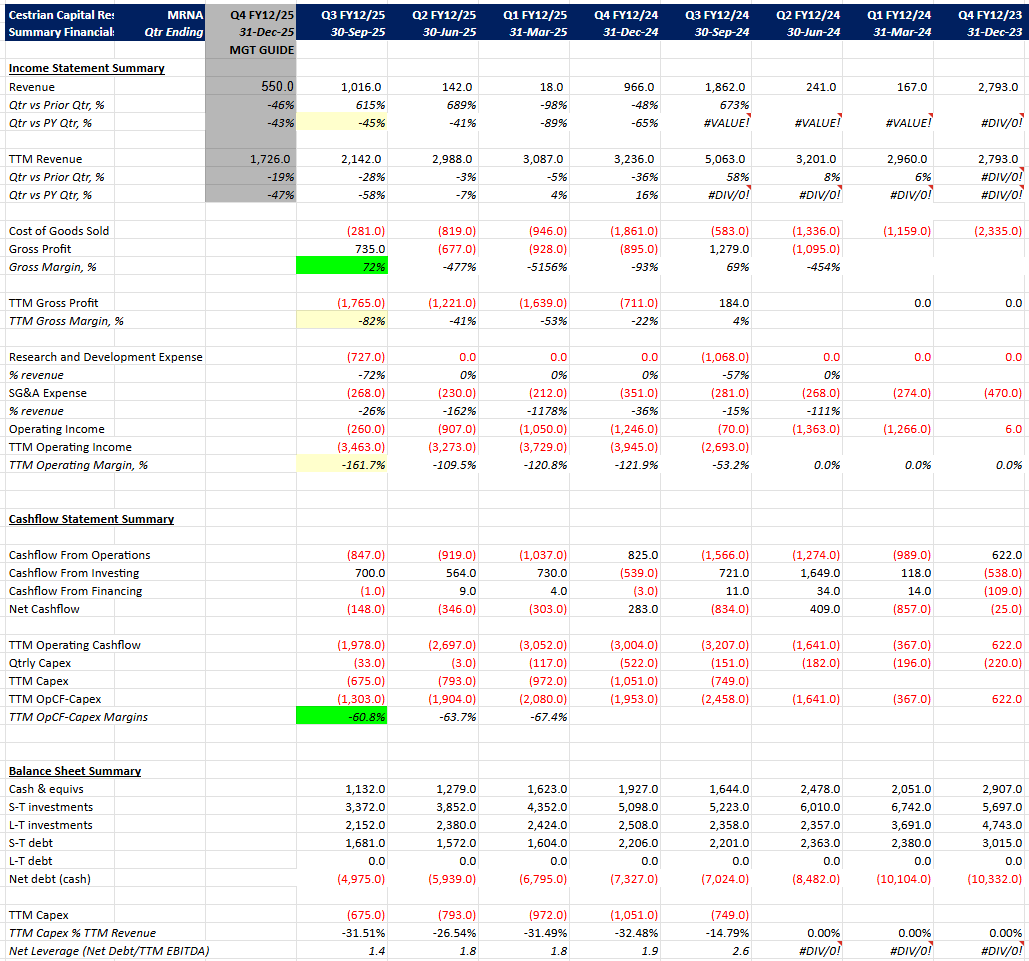Select "Net Leverage (Net Debt/TTM EBITDA)" label
This screenshot has width=1029, height=961.
[x=109, y=951]
